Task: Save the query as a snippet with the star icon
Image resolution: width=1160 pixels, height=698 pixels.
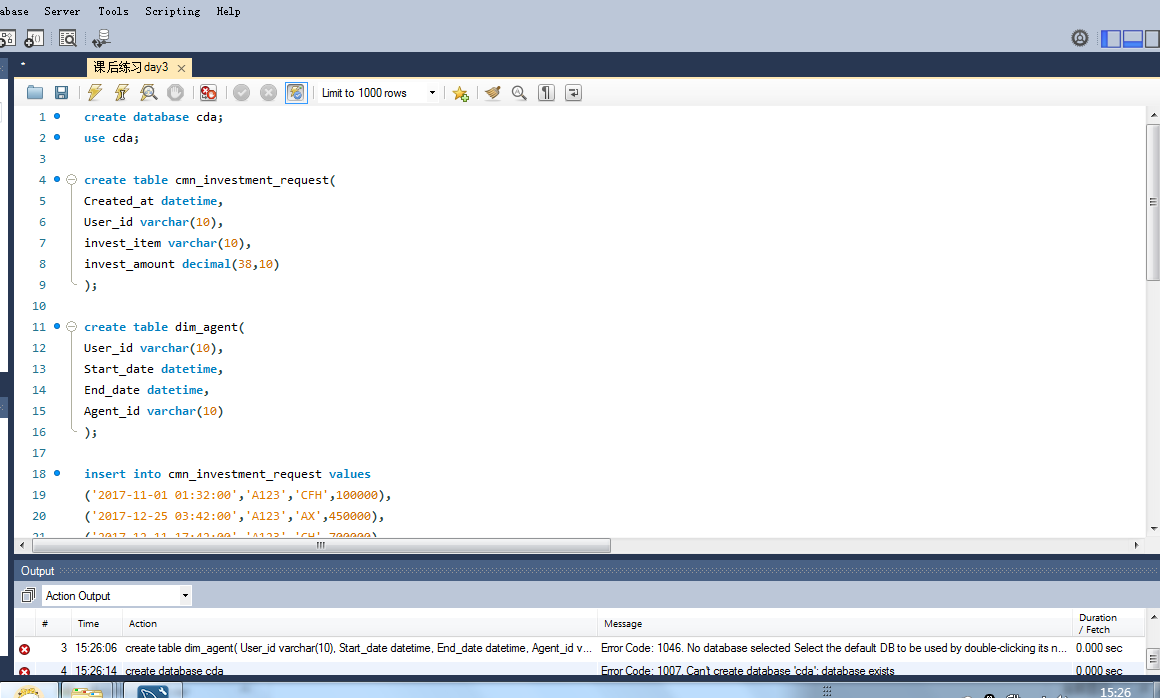Action: (460, 93)
